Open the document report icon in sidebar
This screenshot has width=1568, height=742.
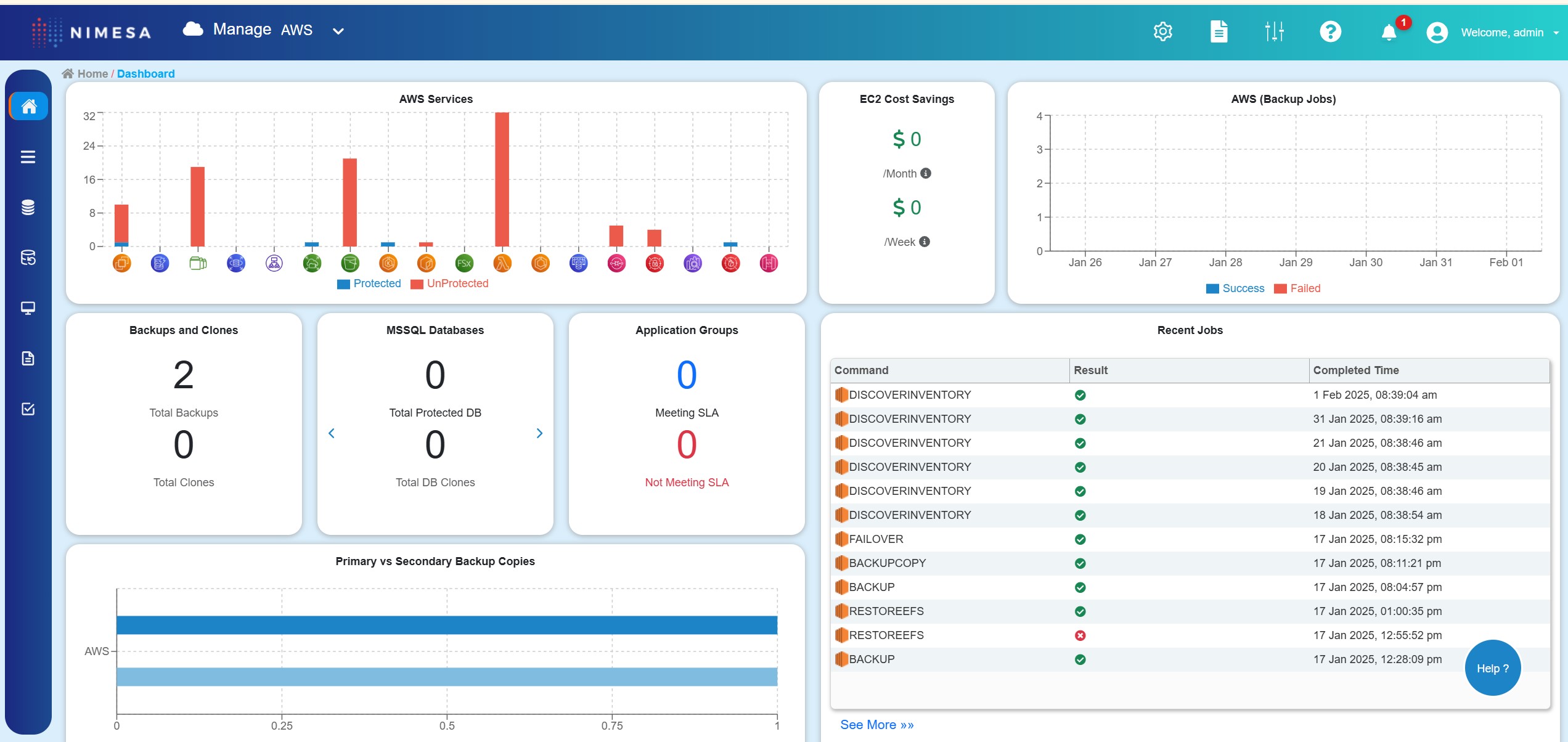tap(28, 358)
